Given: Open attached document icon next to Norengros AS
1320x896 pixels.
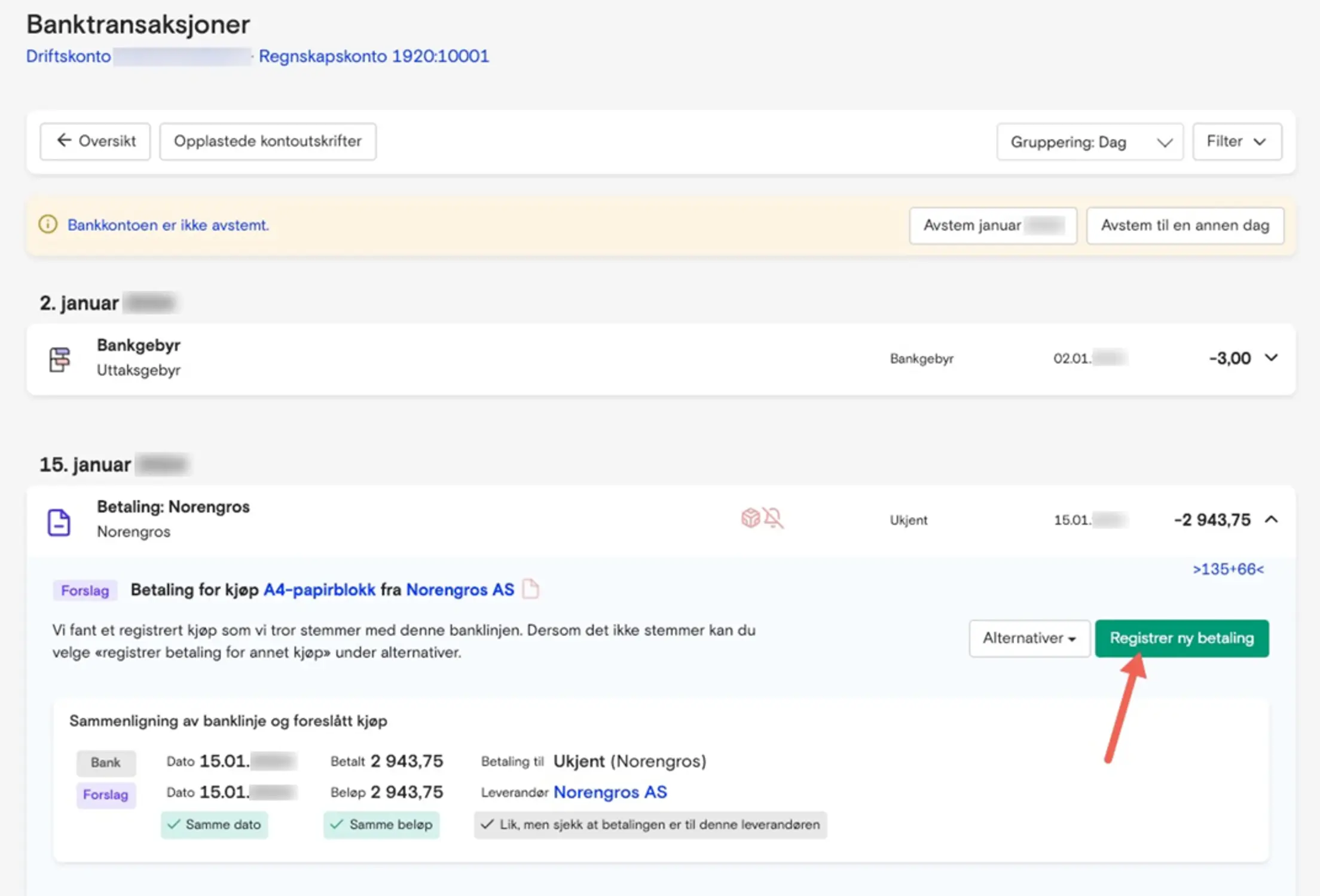Looking at the screenshot, I should 530,589.
